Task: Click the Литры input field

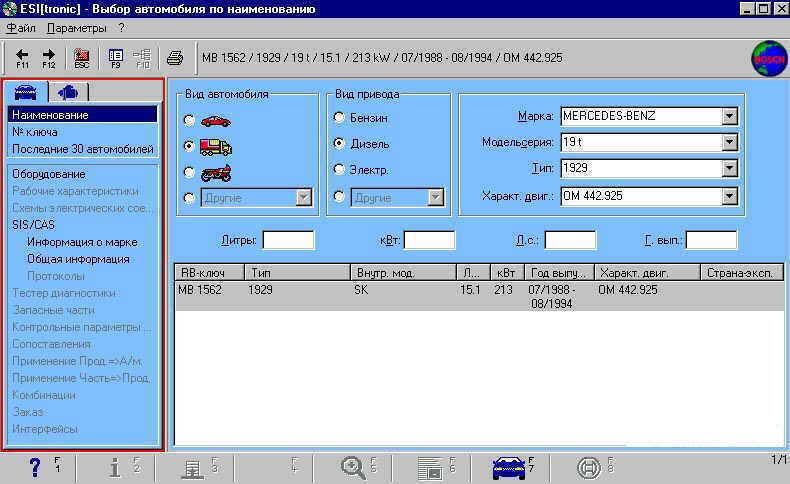Action: [x=288, y=240]
